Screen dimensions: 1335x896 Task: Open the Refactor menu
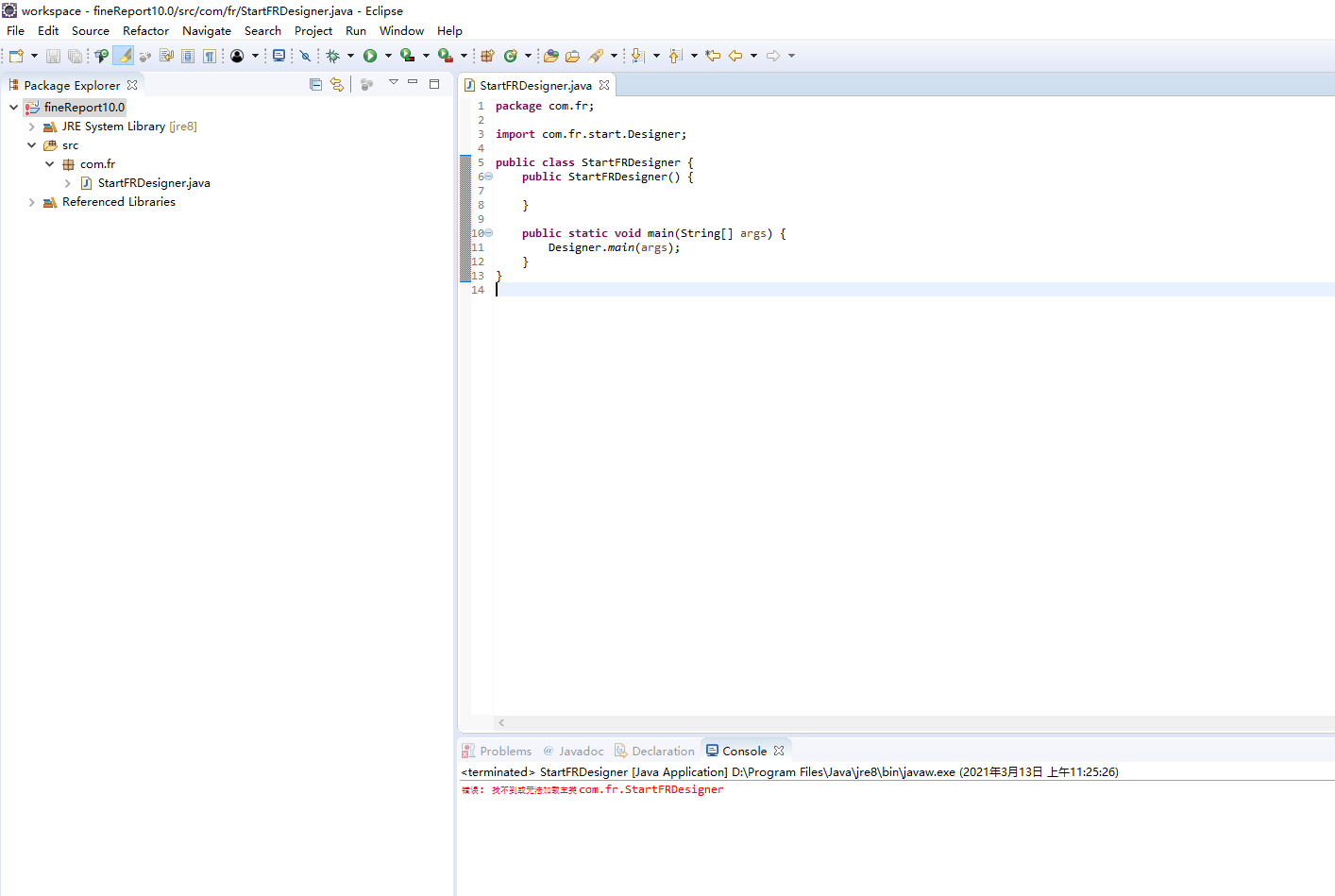(145, 31)
